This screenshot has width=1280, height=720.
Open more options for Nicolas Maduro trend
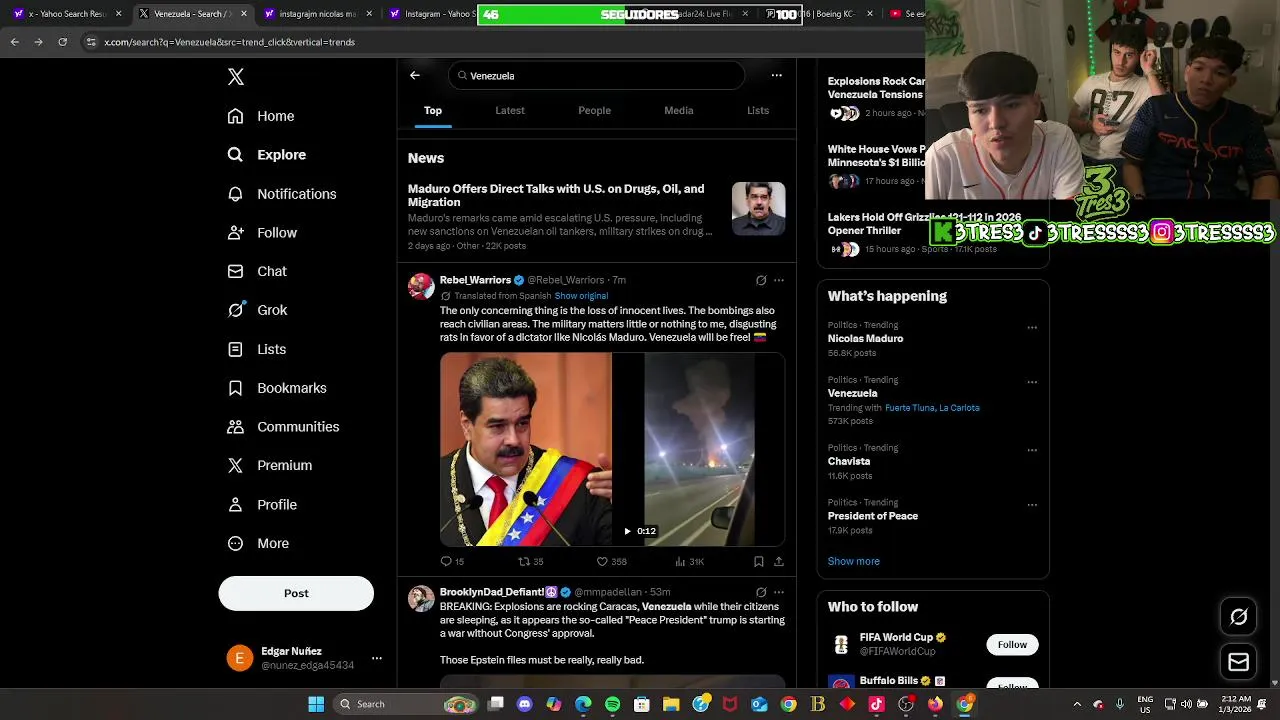click(x=1032, y=327)
